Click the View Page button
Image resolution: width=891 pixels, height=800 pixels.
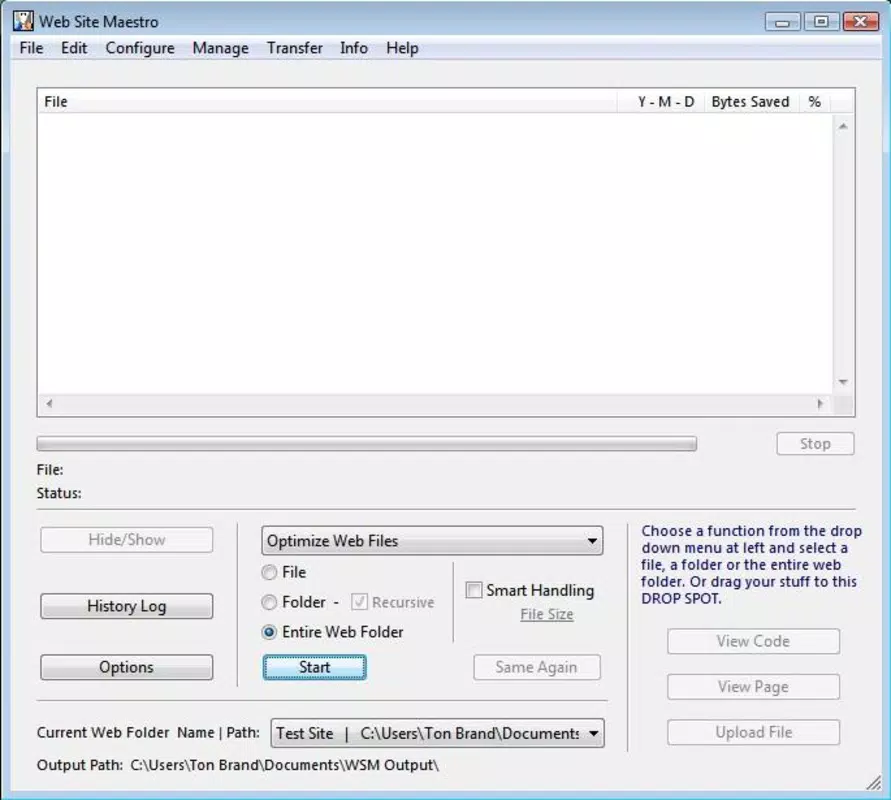pyautogui.click(x=753, y=687)
